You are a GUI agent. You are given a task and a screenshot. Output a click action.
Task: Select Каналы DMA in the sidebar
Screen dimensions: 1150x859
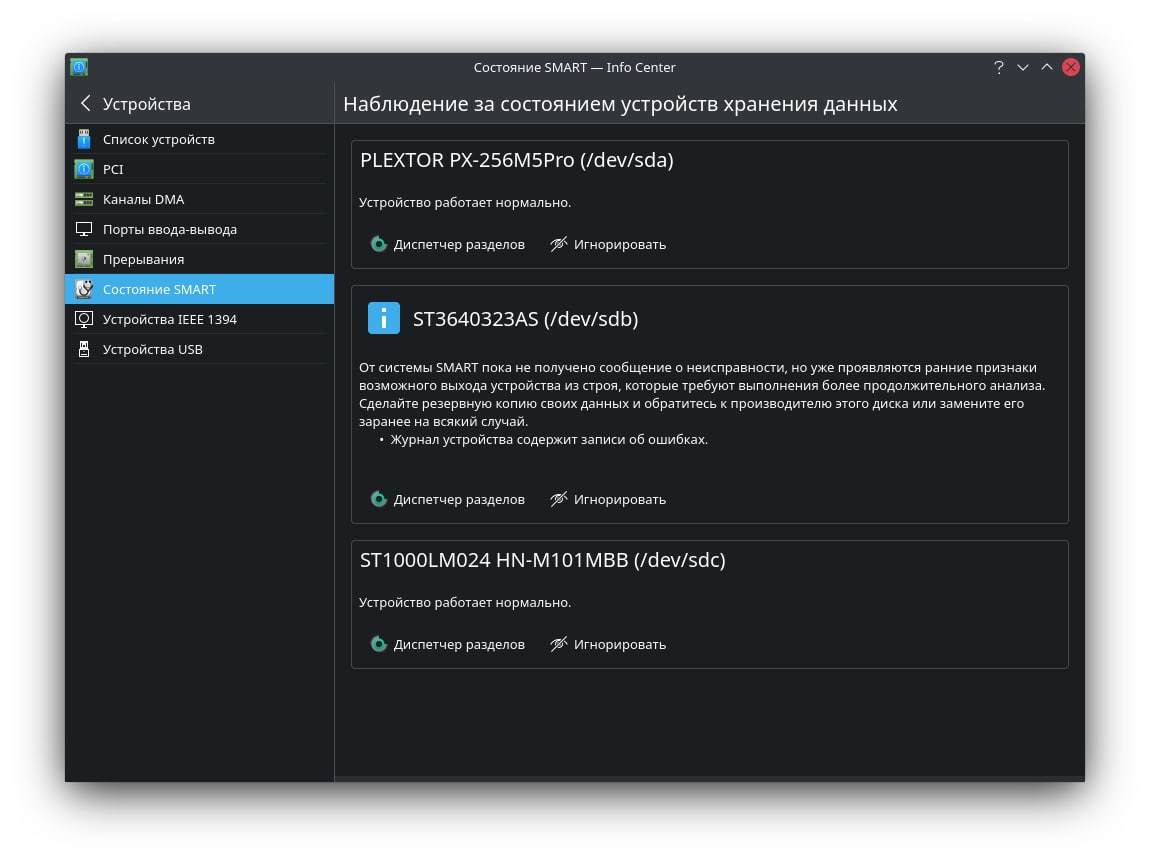tap(199, 199)
